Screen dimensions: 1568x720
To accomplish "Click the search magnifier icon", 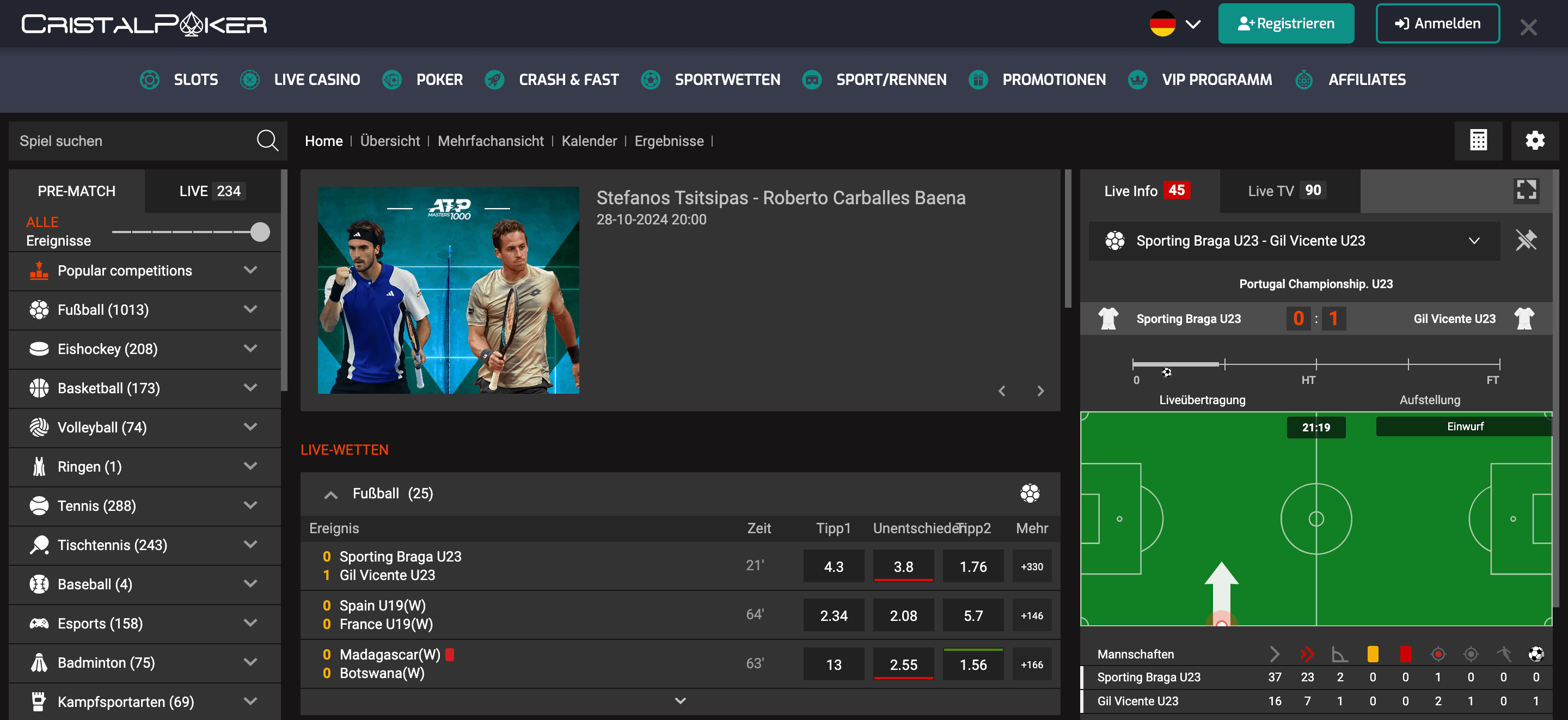I will pyautogui.click(x=267, y=141).
